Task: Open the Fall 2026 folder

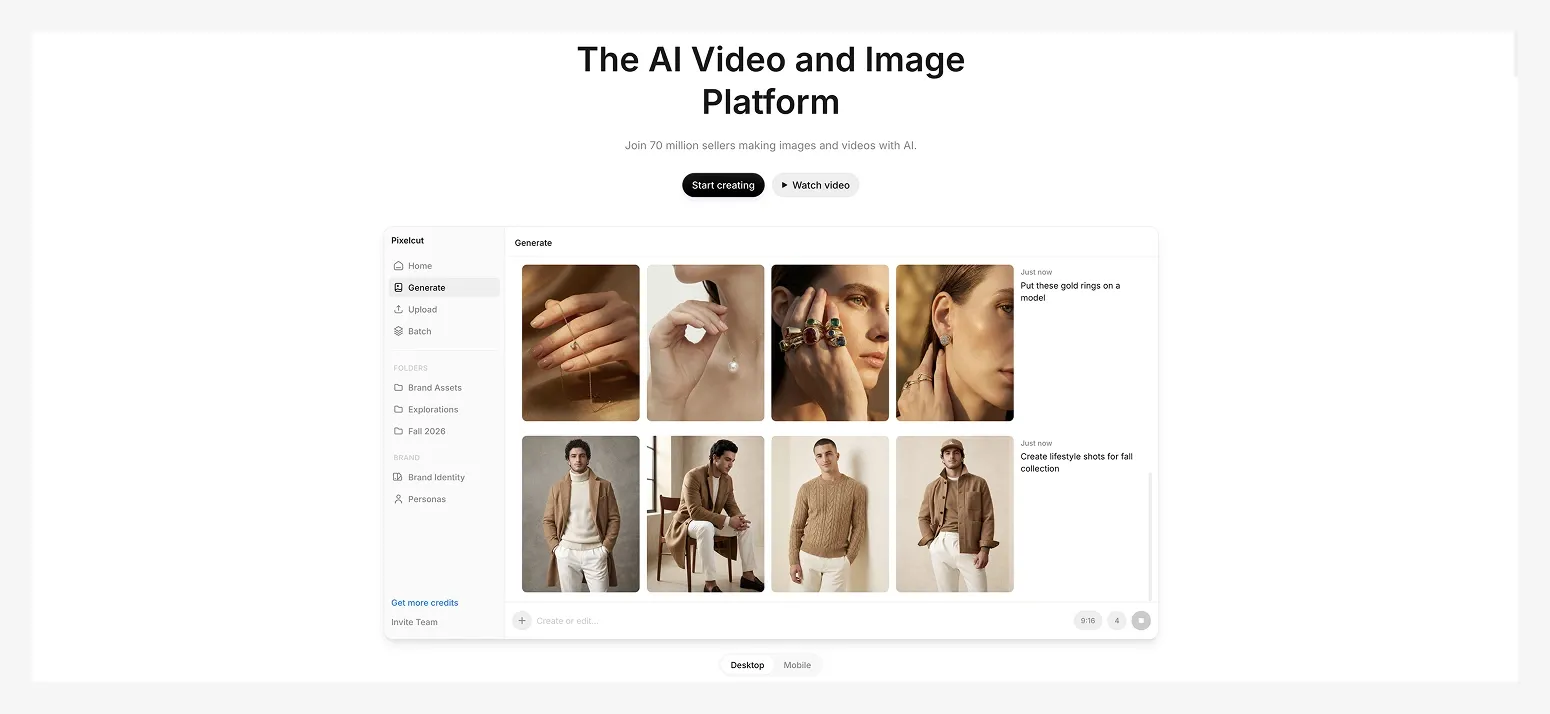Action: tap(444, 432)
